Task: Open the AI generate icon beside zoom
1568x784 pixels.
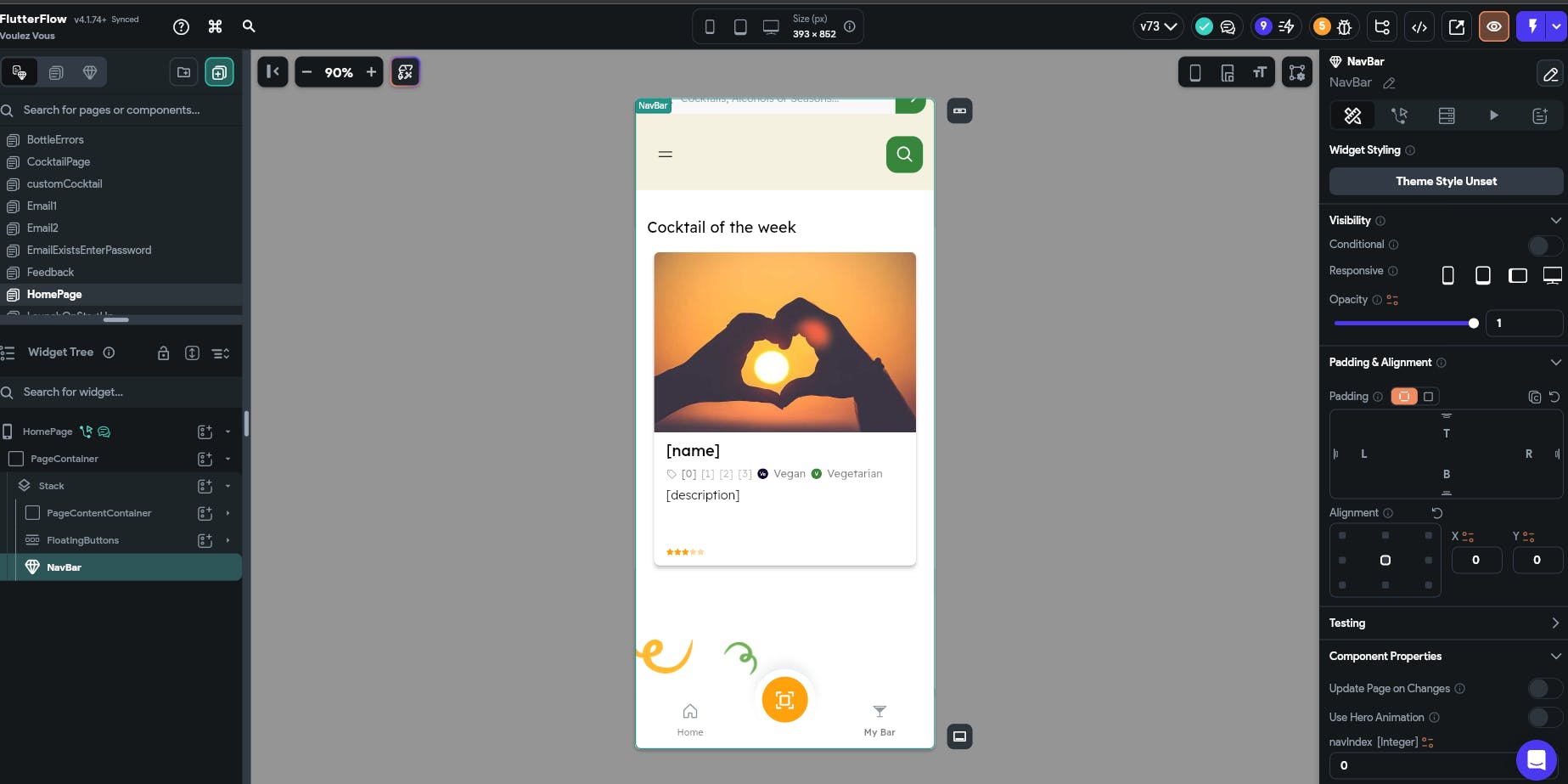Action: (x=406, y=72)
